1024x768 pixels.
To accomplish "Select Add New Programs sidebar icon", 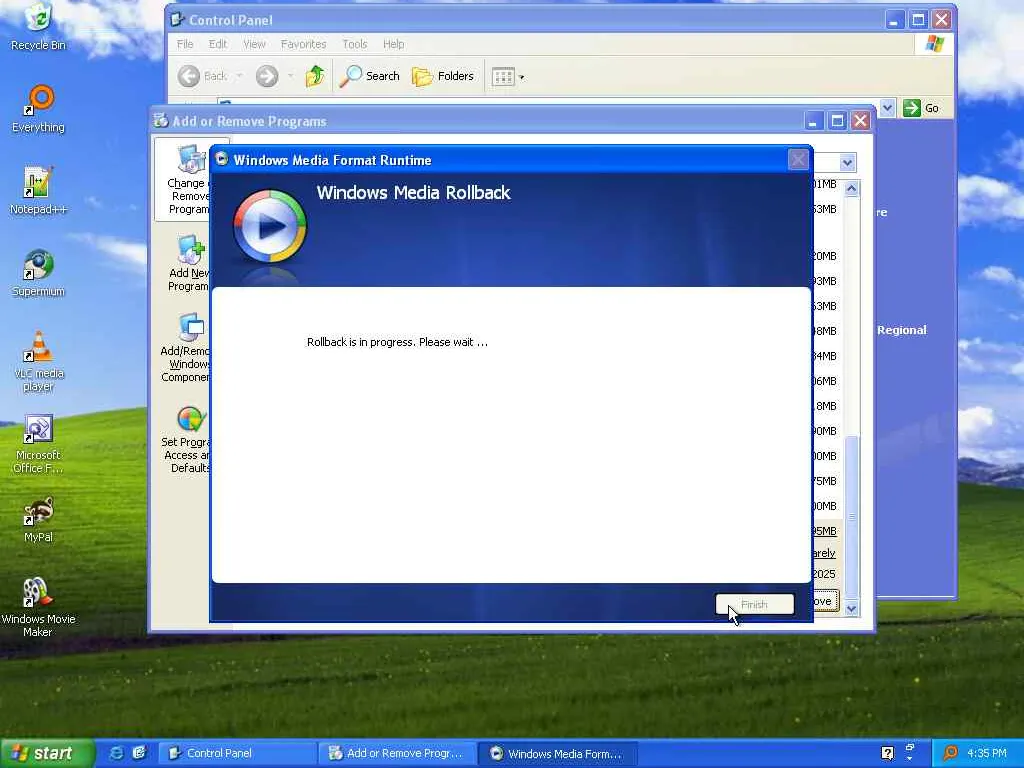I will 189,263.
